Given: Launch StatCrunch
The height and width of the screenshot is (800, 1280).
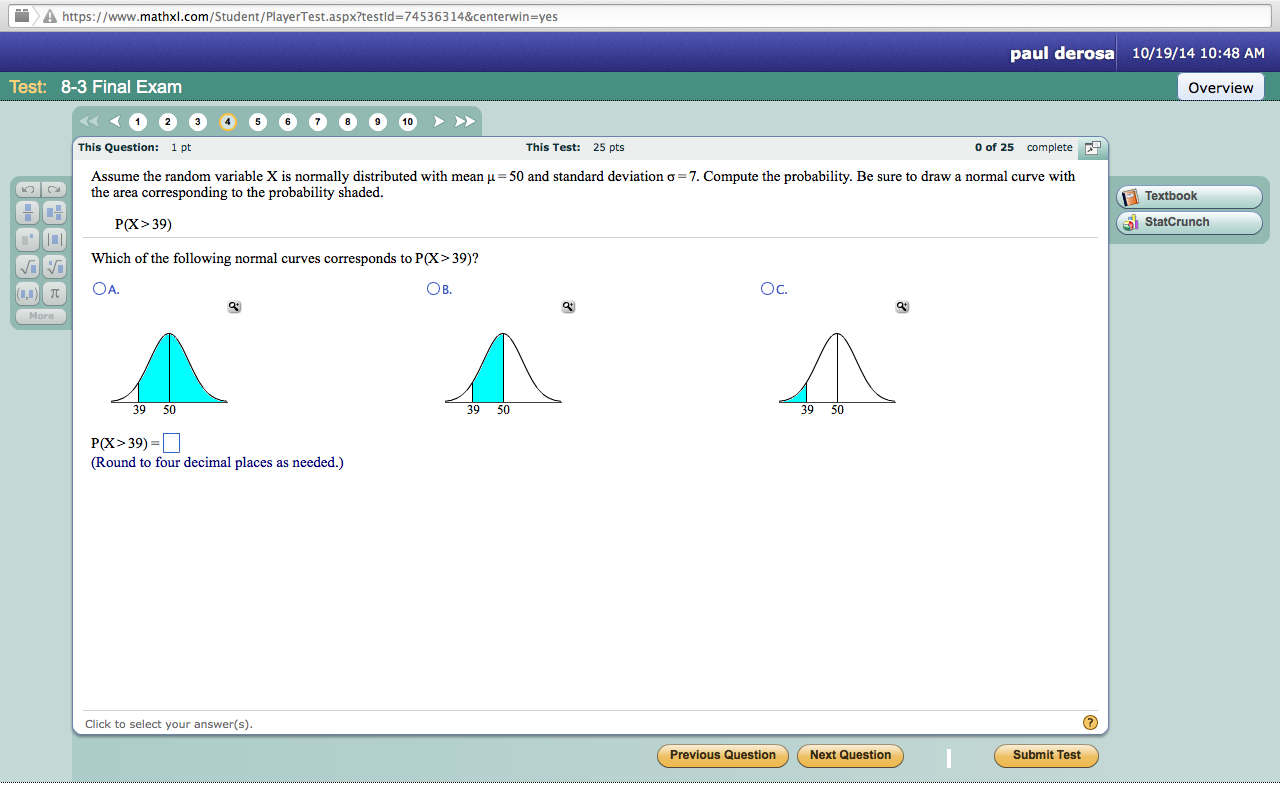Looking at the screenshot, I should (1188, 222).
